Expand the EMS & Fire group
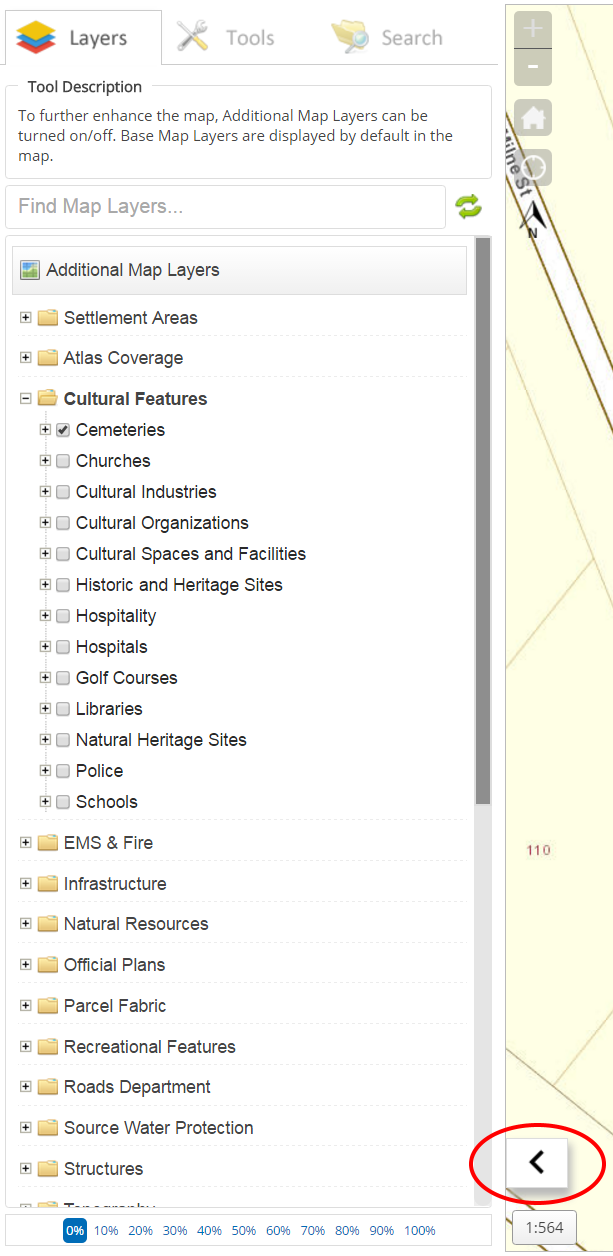Screen dimensions: 613x1256 [26, 843]
